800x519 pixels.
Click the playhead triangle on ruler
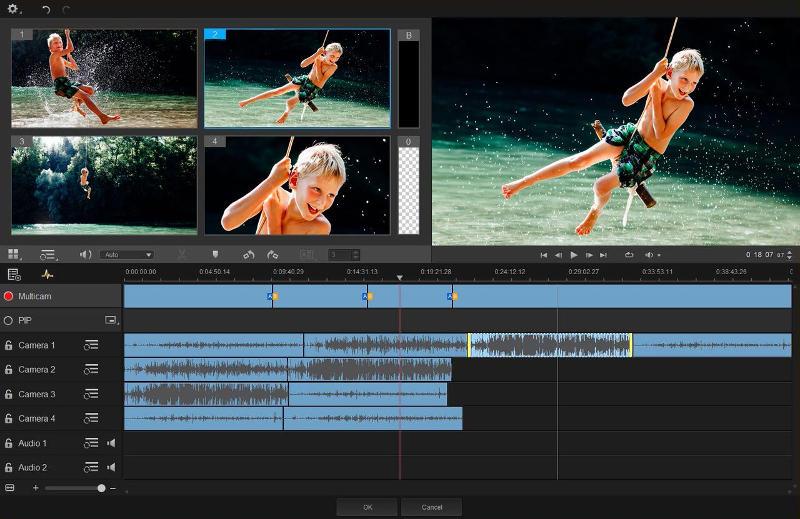pyautogui.click(x=400, y=277)
